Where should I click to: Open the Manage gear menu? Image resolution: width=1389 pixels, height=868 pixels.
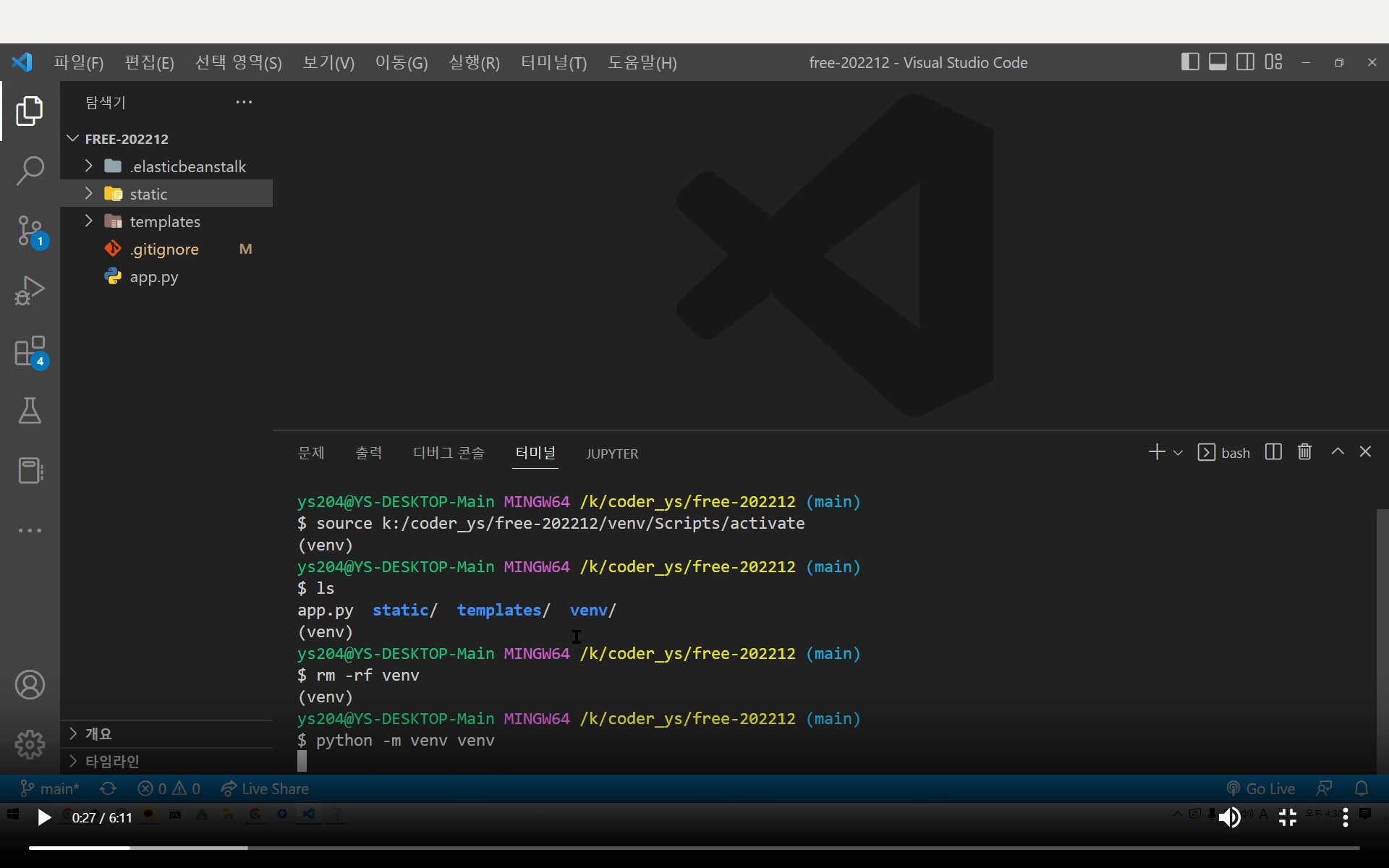[30, 744]
